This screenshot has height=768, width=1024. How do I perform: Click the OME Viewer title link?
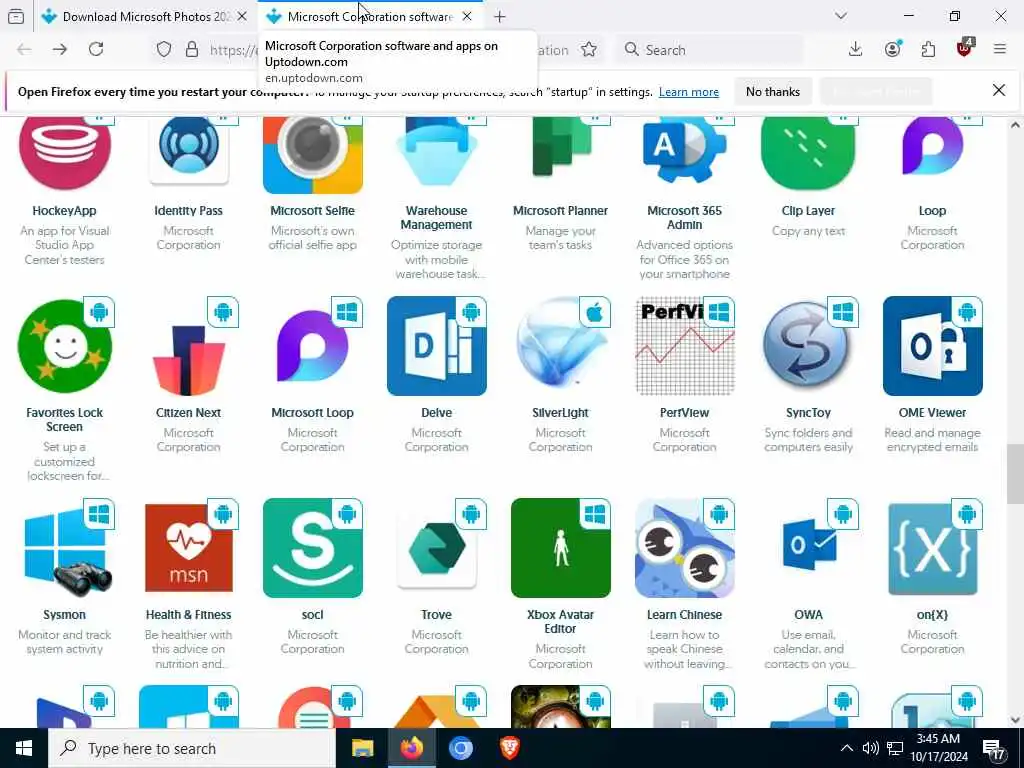click(933, 413)
